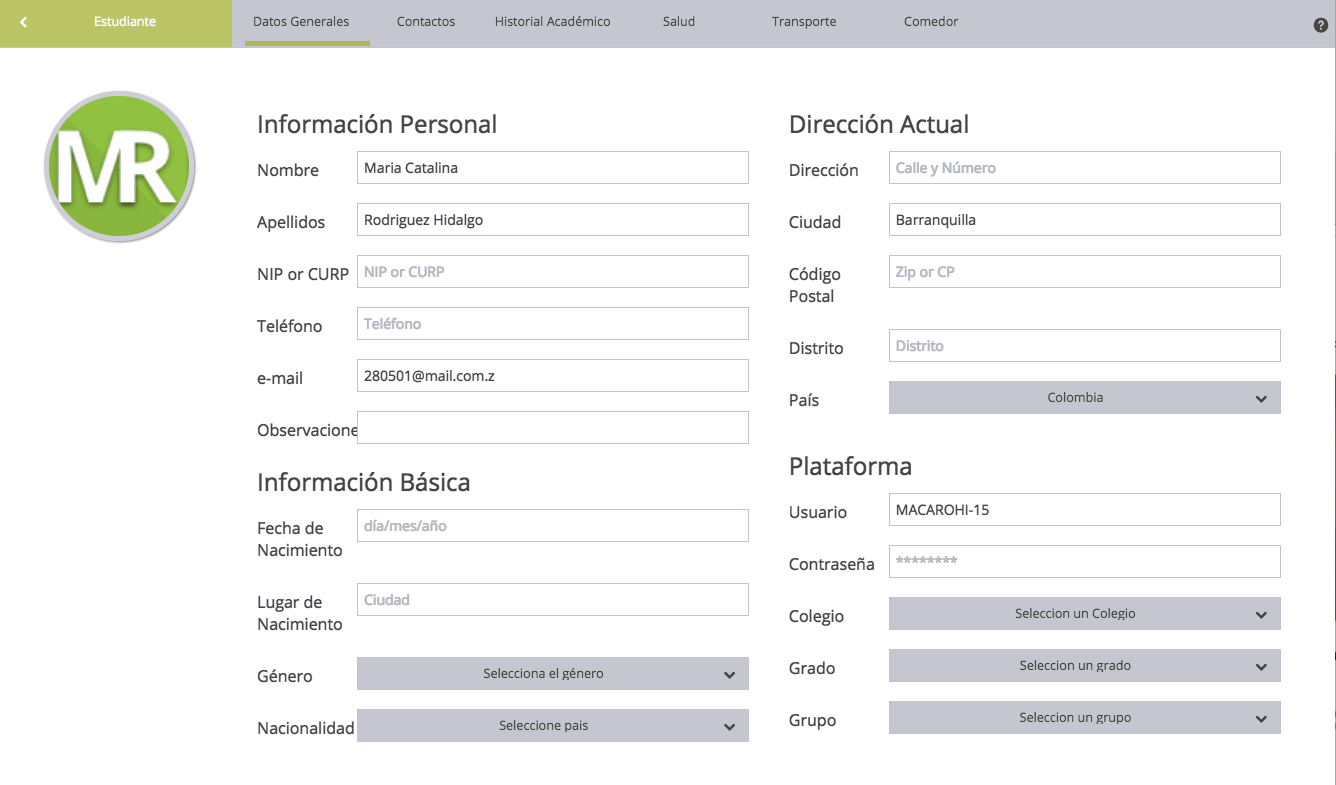
Task: Click the e-mail field
Action: pos(552,375)
